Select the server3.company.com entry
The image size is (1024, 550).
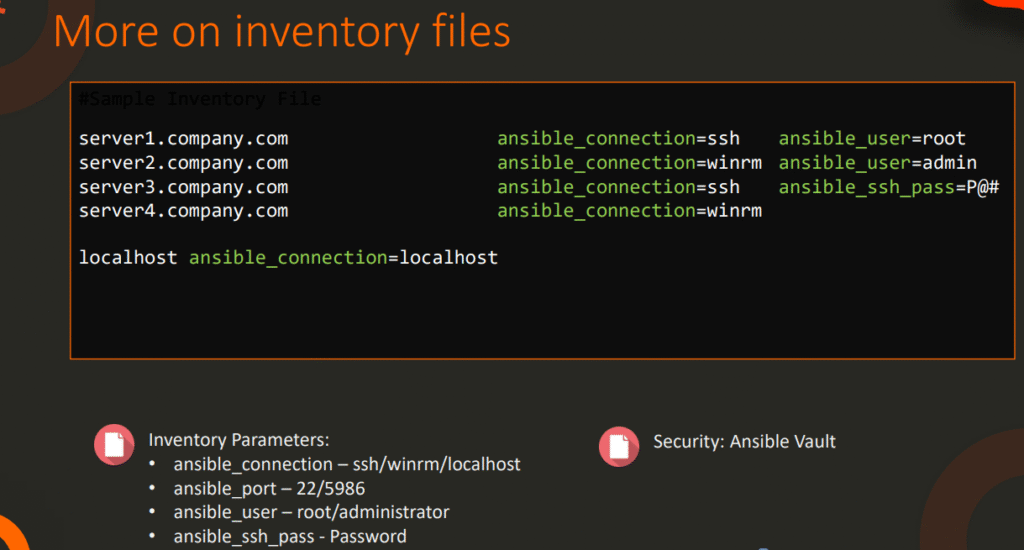click(x=184, y=187)
